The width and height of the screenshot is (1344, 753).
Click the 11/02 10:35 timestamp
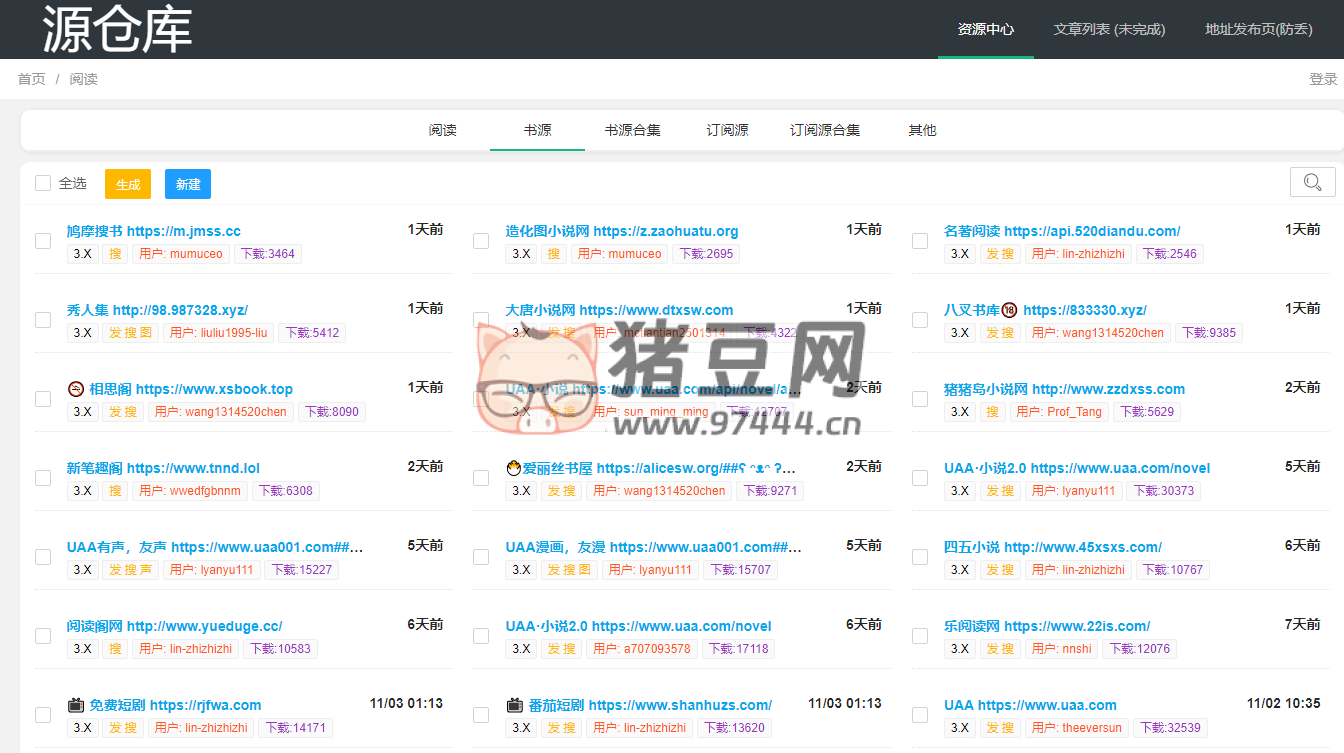[1283, 703]
